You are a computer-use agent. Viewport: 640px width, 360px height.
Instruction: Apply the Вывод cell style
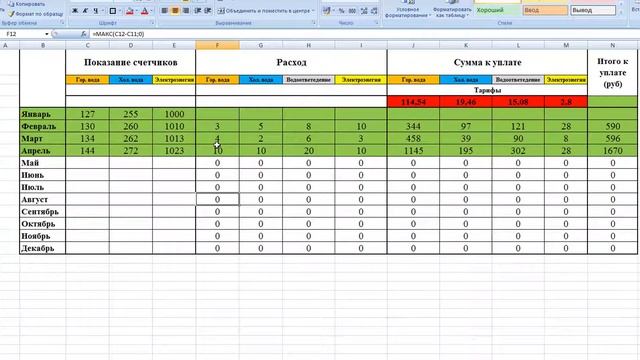593,10
